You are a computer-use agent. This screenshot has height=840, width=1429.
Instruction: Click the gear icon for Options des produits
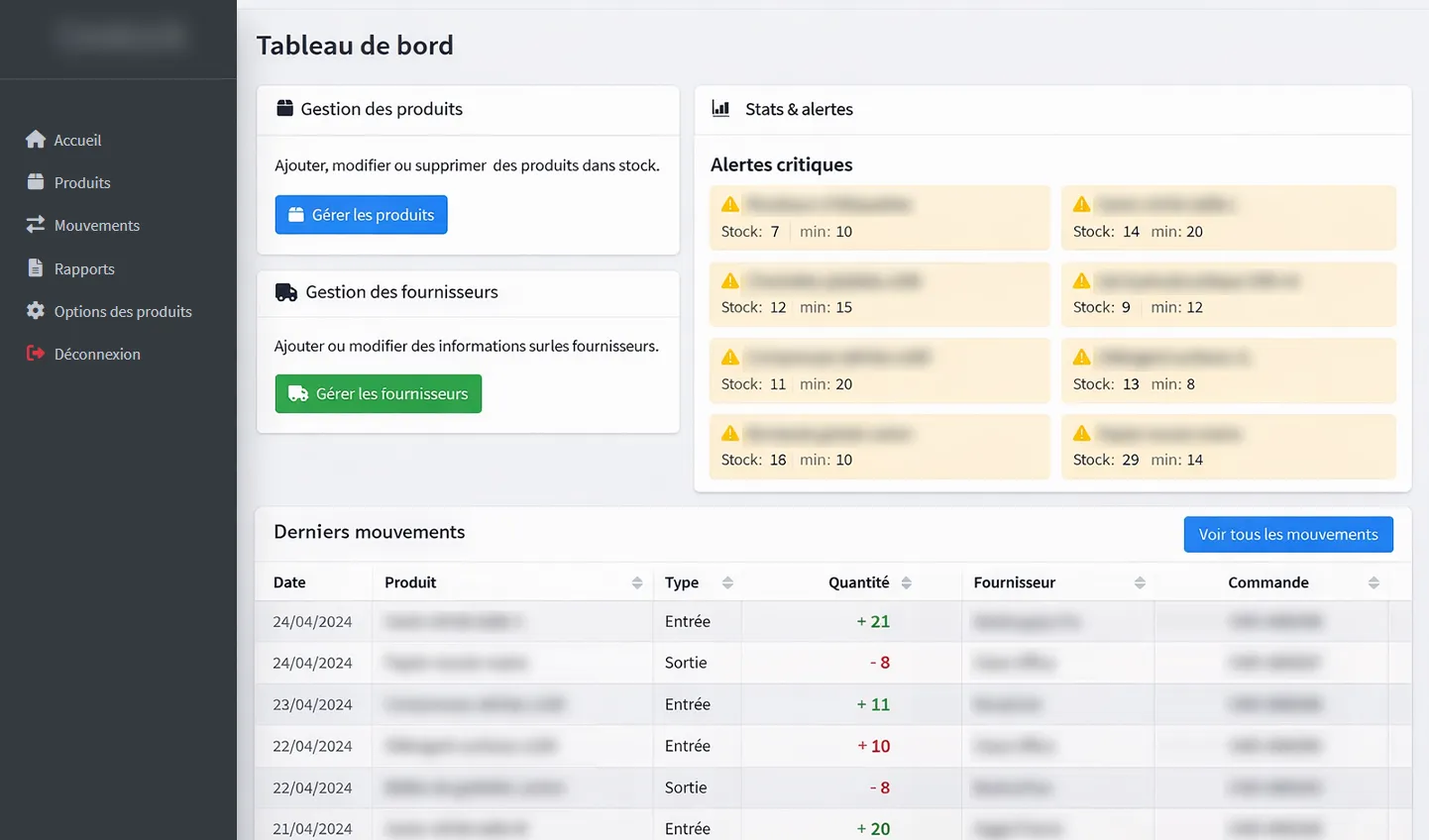point(36,311)
